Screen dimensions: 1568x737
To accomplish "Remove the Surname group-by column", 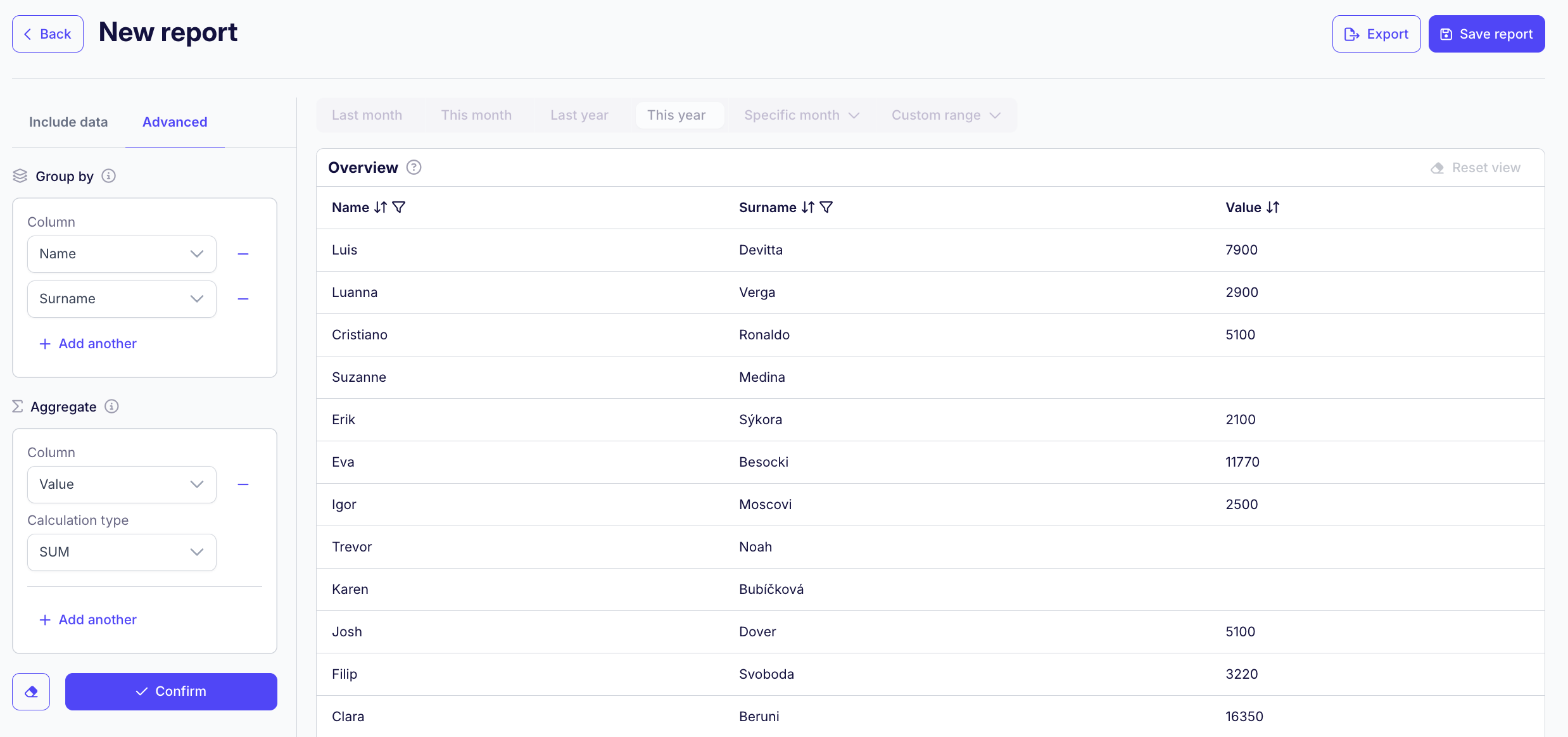I will [x=243, y=299].
